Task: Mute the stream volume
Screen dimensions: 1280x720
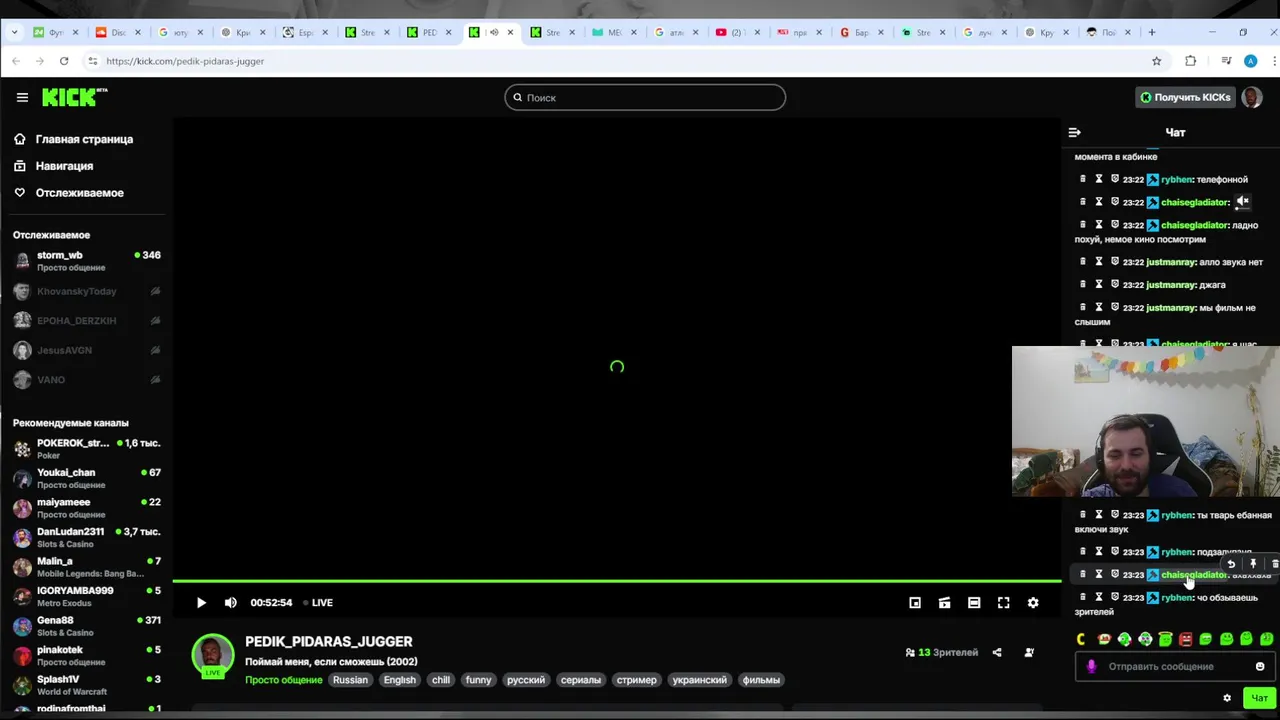Action: pos(231,603)
